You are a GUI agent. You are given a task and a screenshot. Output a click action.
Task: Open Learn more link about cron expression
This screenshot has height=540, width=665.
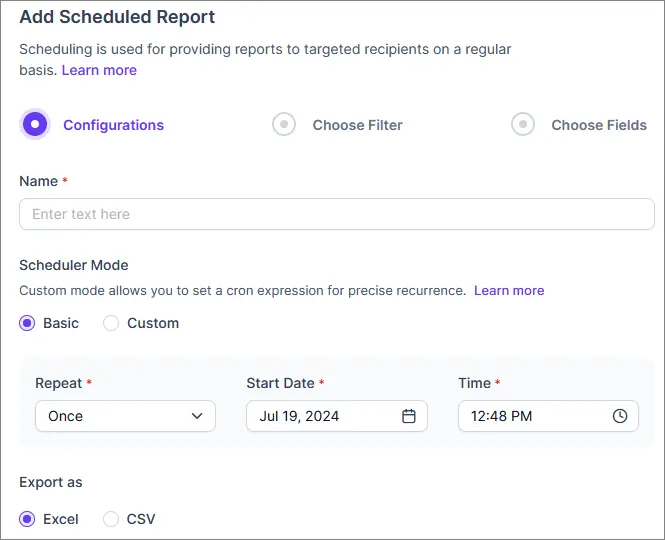[x=509, y=291]
